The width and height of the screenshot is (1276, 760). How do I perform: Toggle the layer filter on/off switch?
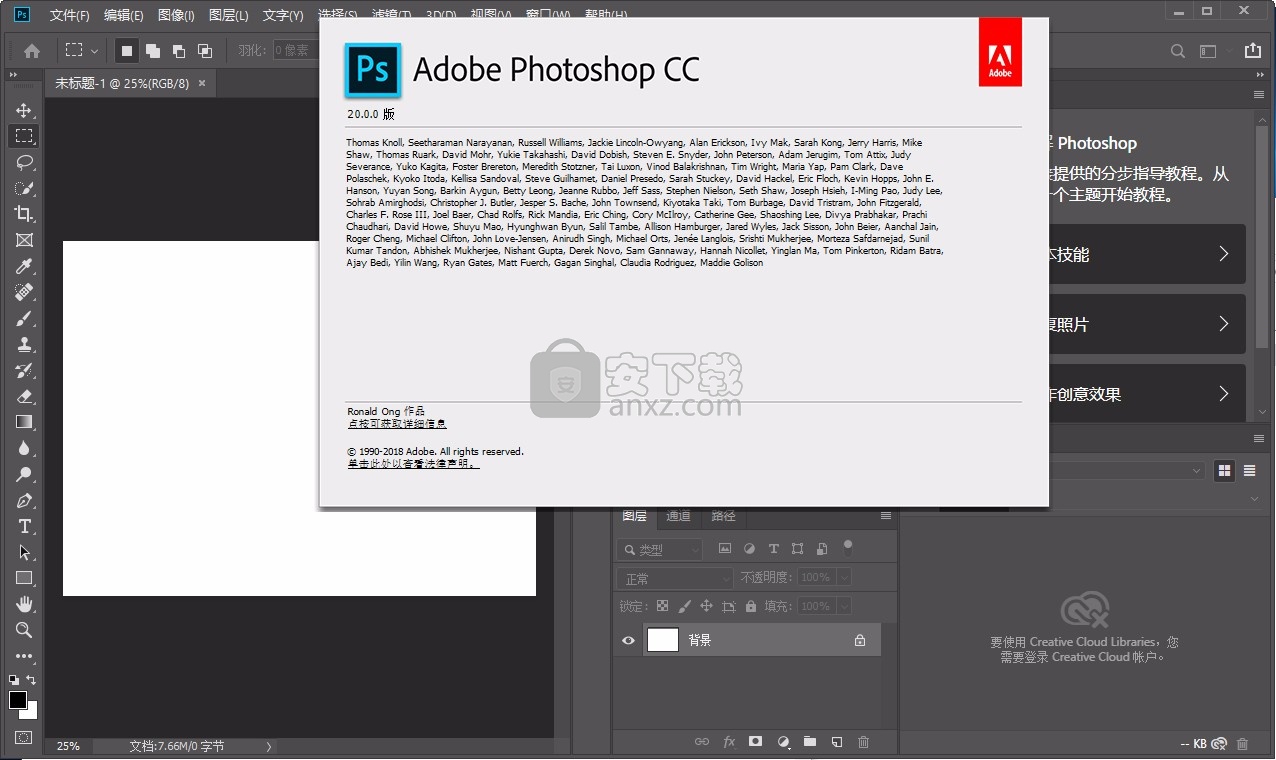[x=848, y=547]
